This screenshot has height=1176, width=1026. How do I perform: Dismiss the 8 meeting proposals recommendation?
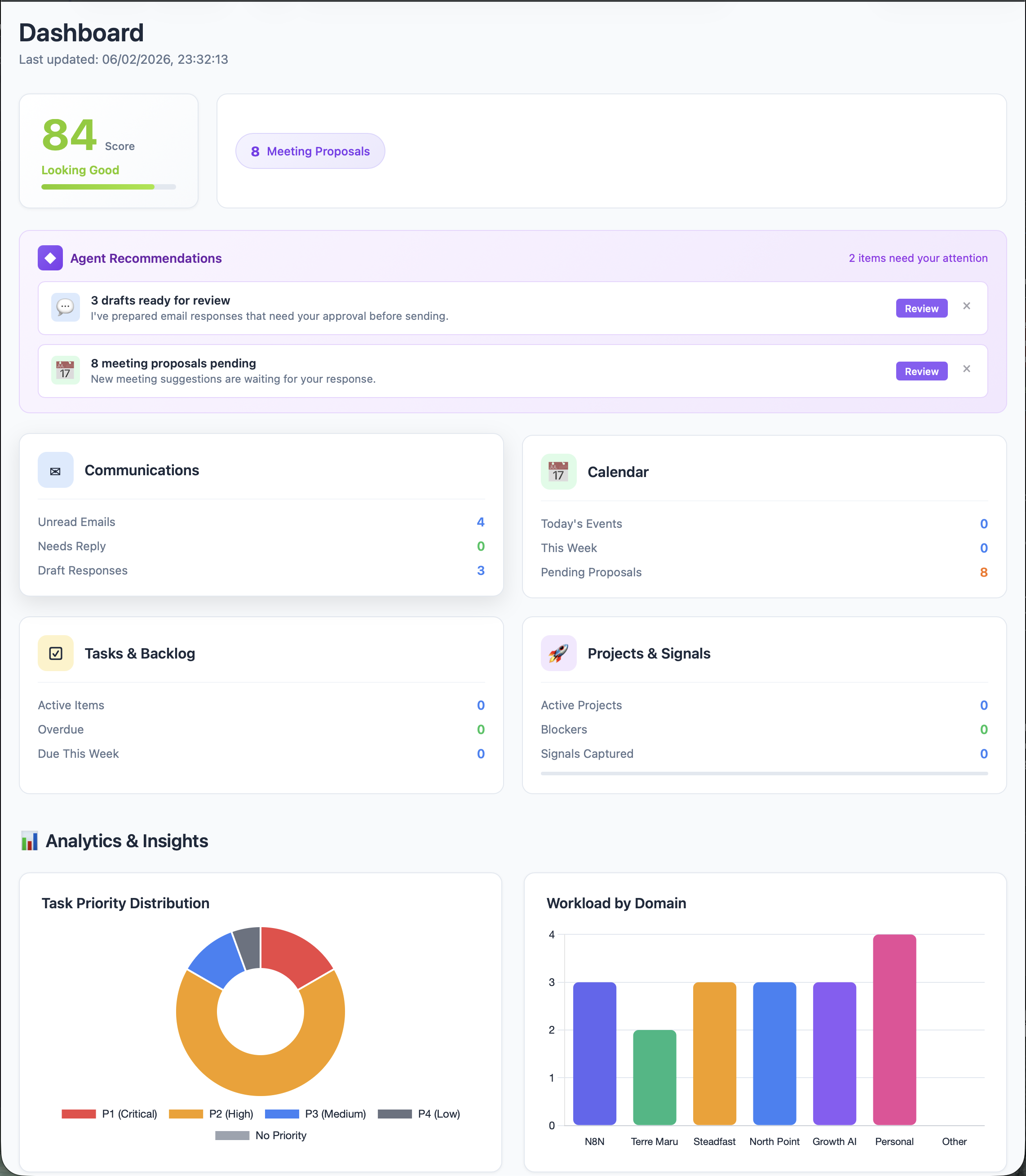pos(966,369)
